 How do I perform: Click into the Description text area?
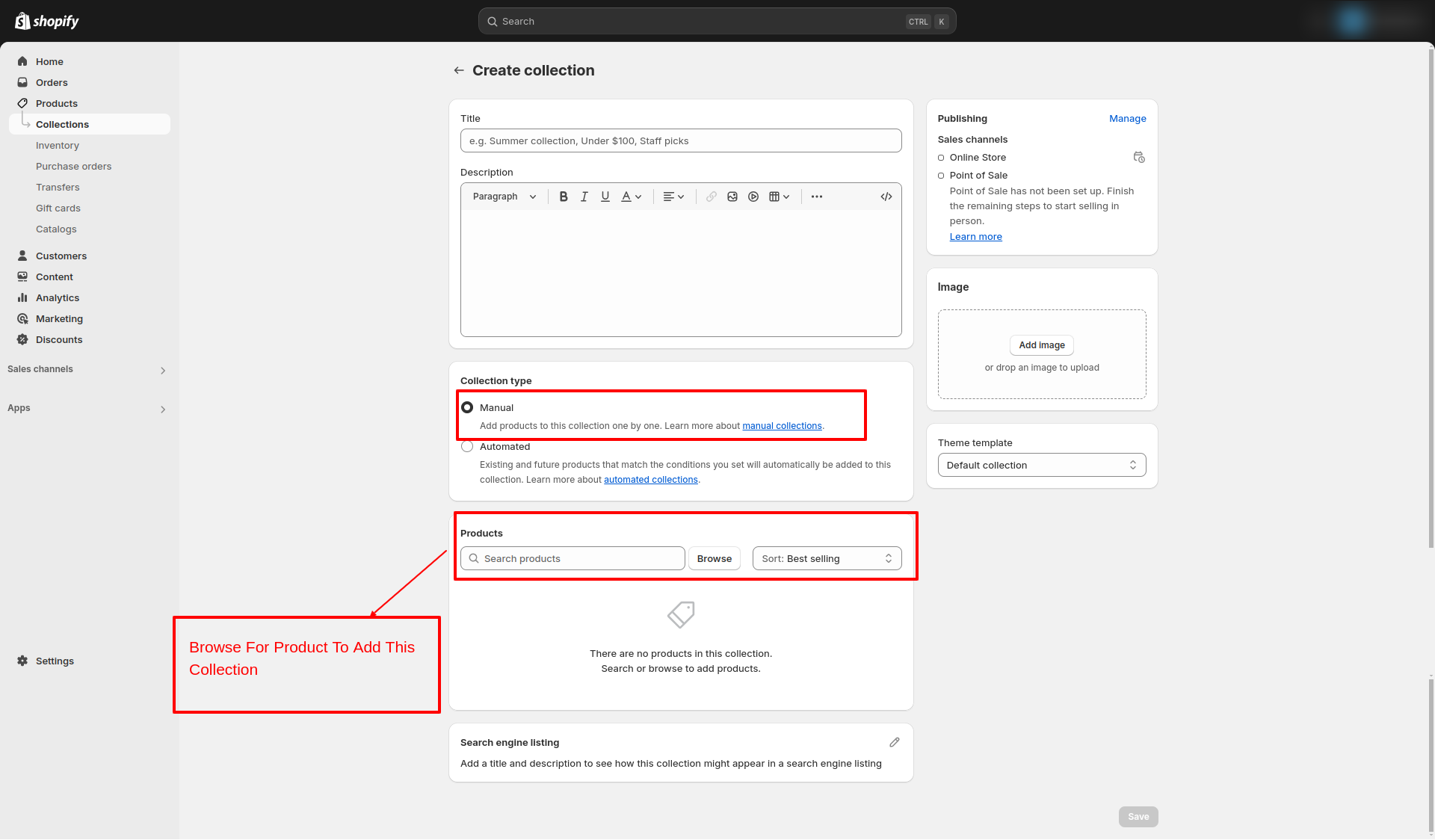tap(681, 273)
